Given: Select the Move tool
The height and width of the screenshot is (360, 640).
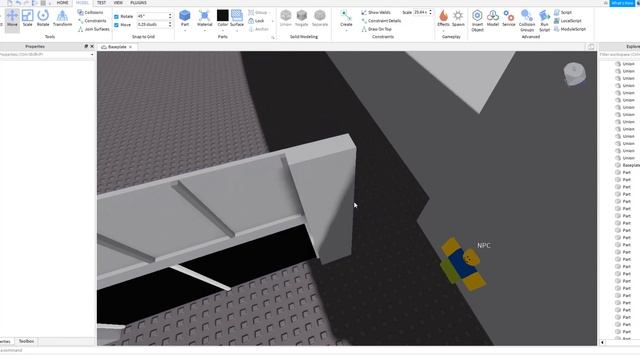Looking at the screenshot, I should tap(12, 19).
